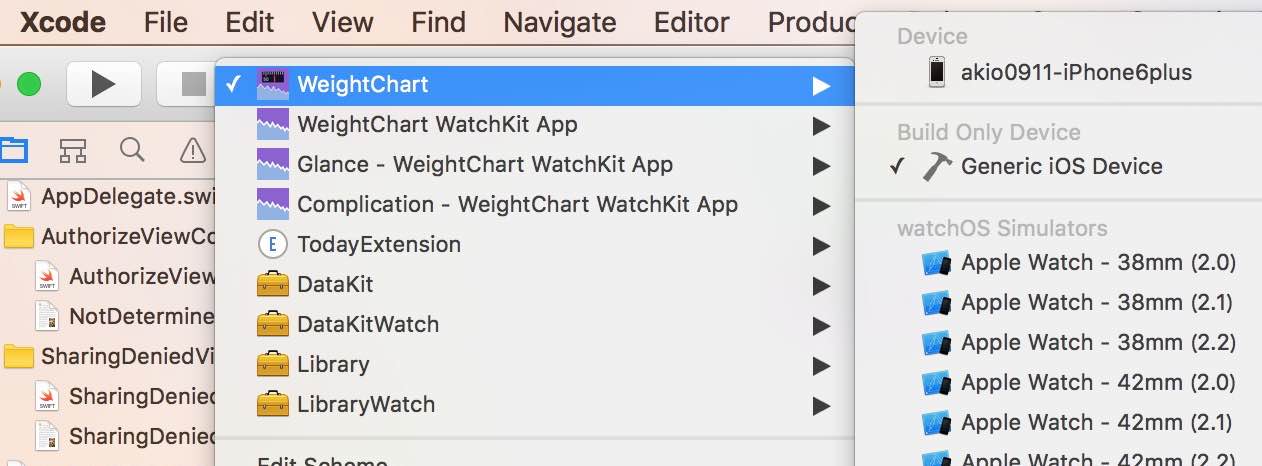Choose the DataKit framework toolbox icon
The height and width of the screenshot is (466, 1262).
pyautogui.click(x=273, y=284)
